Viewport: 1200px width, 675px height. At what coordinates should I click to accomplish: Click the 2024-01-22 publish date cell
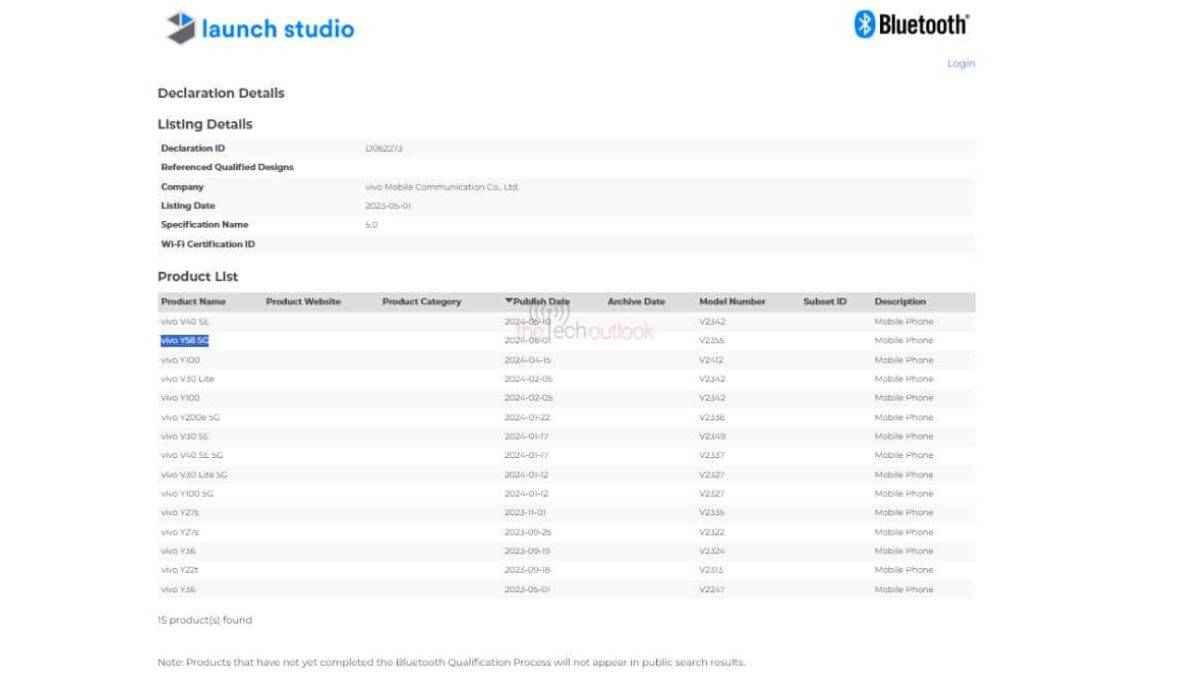click(528, 417)
